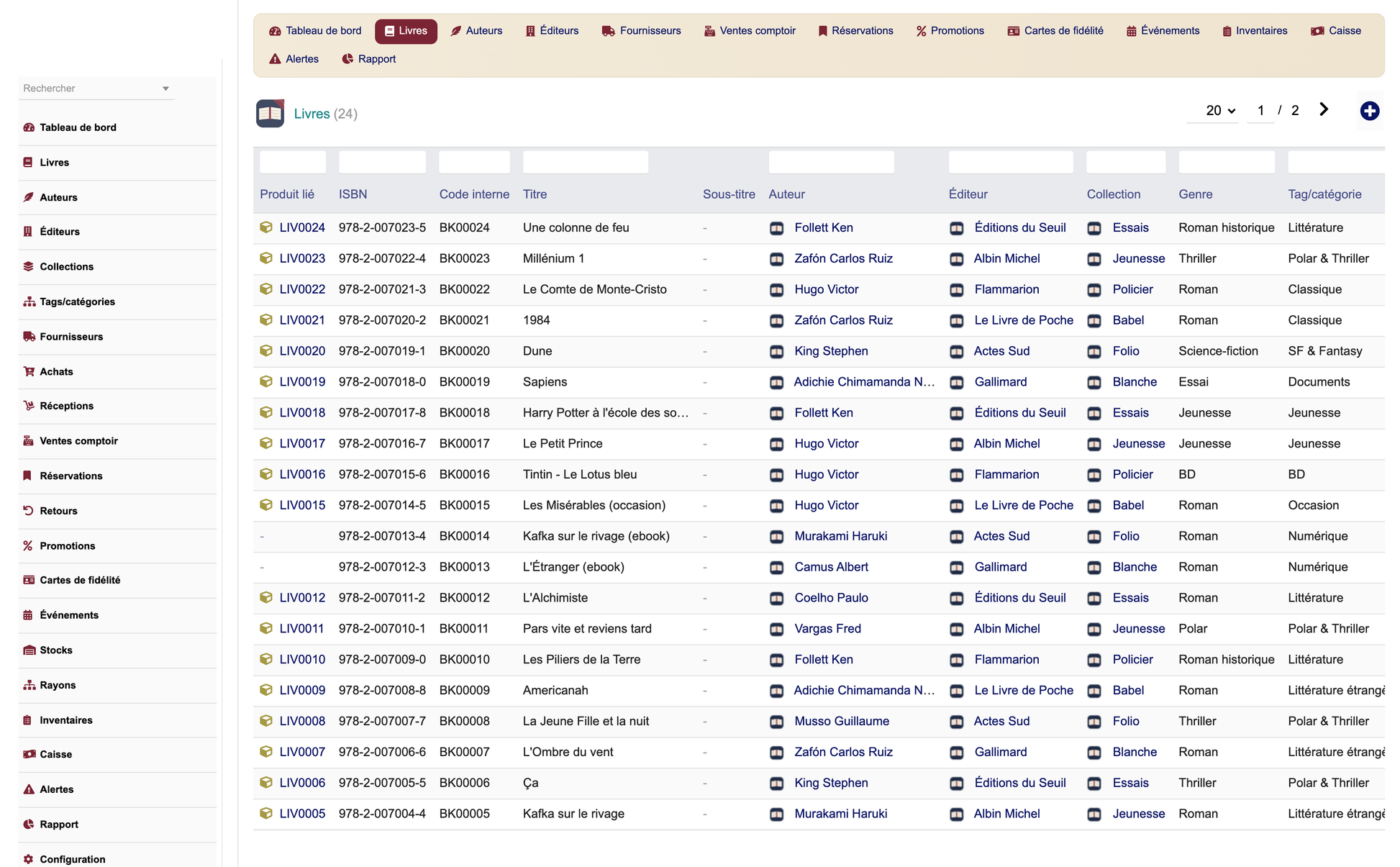Sort by the Code interne column header
1400x867 pixels.
(474, 194)
